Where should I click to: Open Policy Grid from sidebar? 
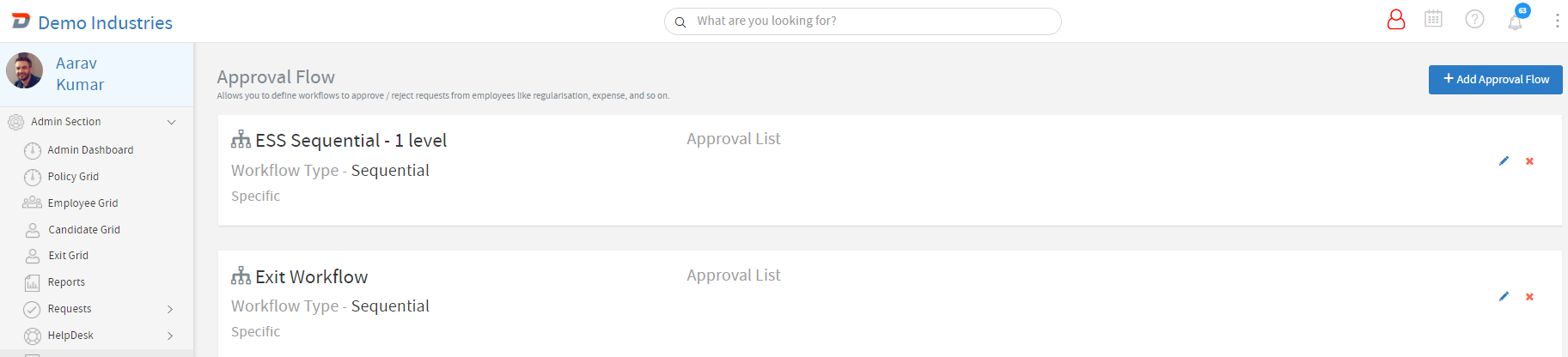[73, 177]
